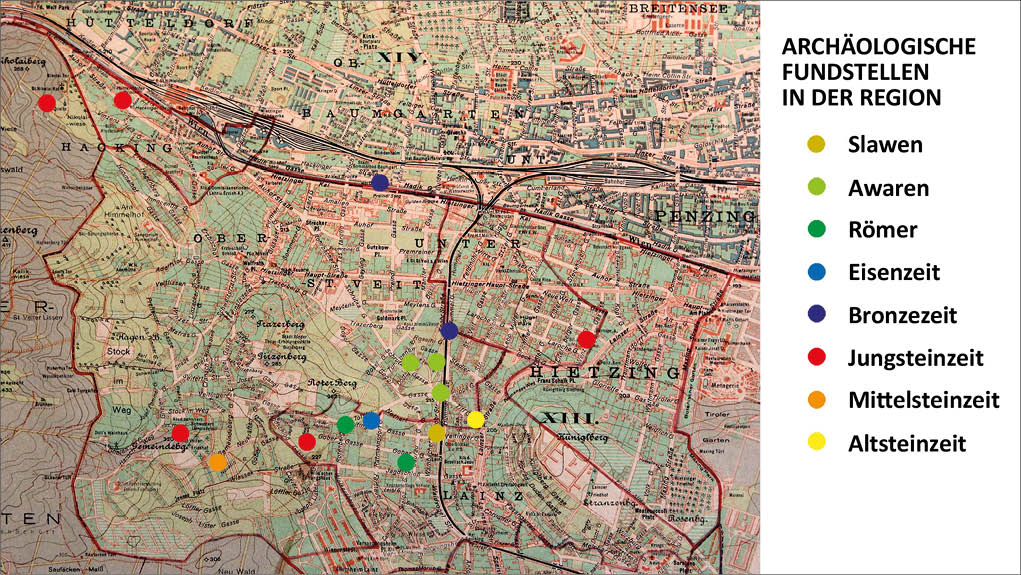Click the green Römer marker above LAINZ
1021x575 pixels.
(x=406, y=462)
